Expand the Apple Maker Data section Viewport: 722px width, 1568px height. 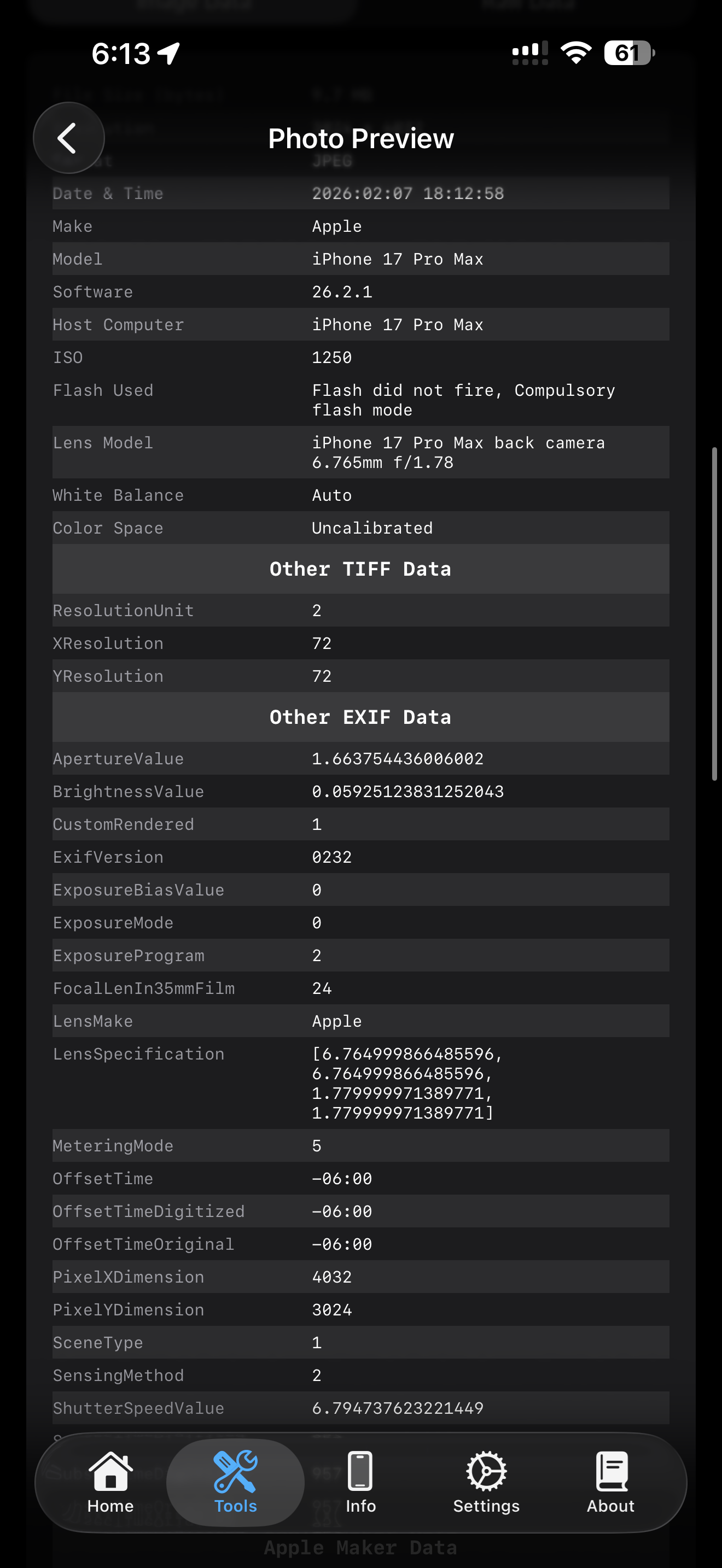tap(360, 1547)
